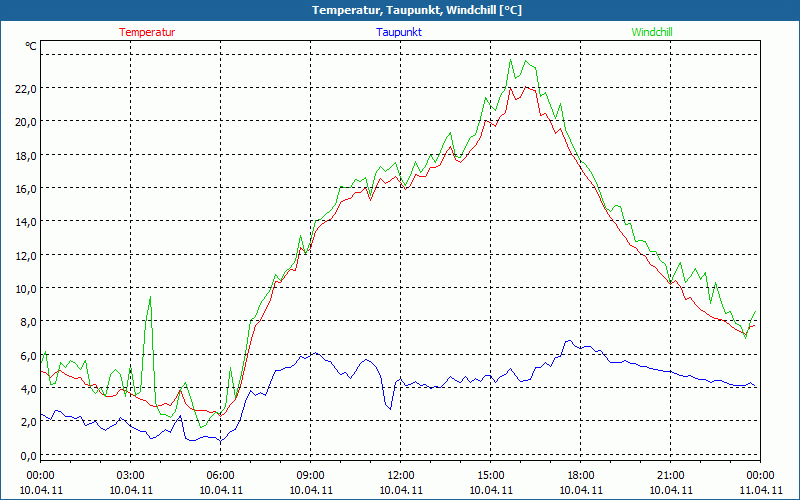This screenshot has width=800, height=500.
Task: Click the '10.04.11' date beneath 15:00
Action: pos(490,490)
